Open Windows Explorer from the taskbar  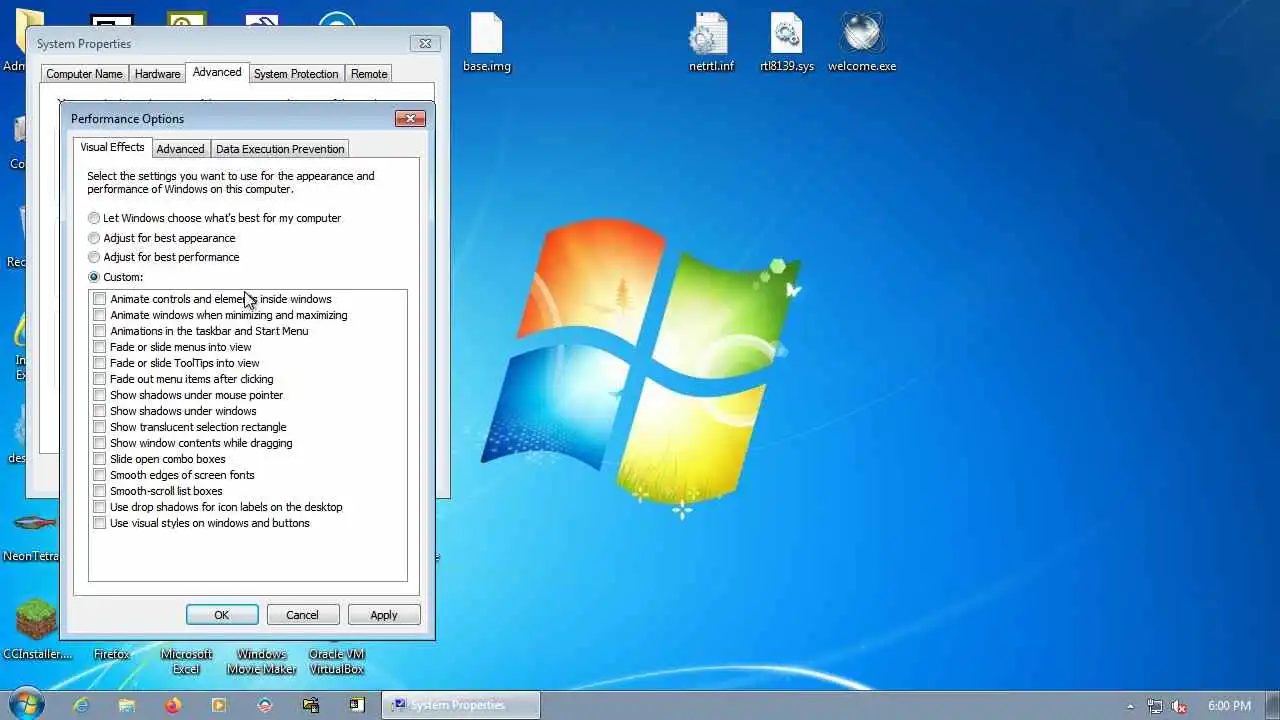tap(126, 705)
